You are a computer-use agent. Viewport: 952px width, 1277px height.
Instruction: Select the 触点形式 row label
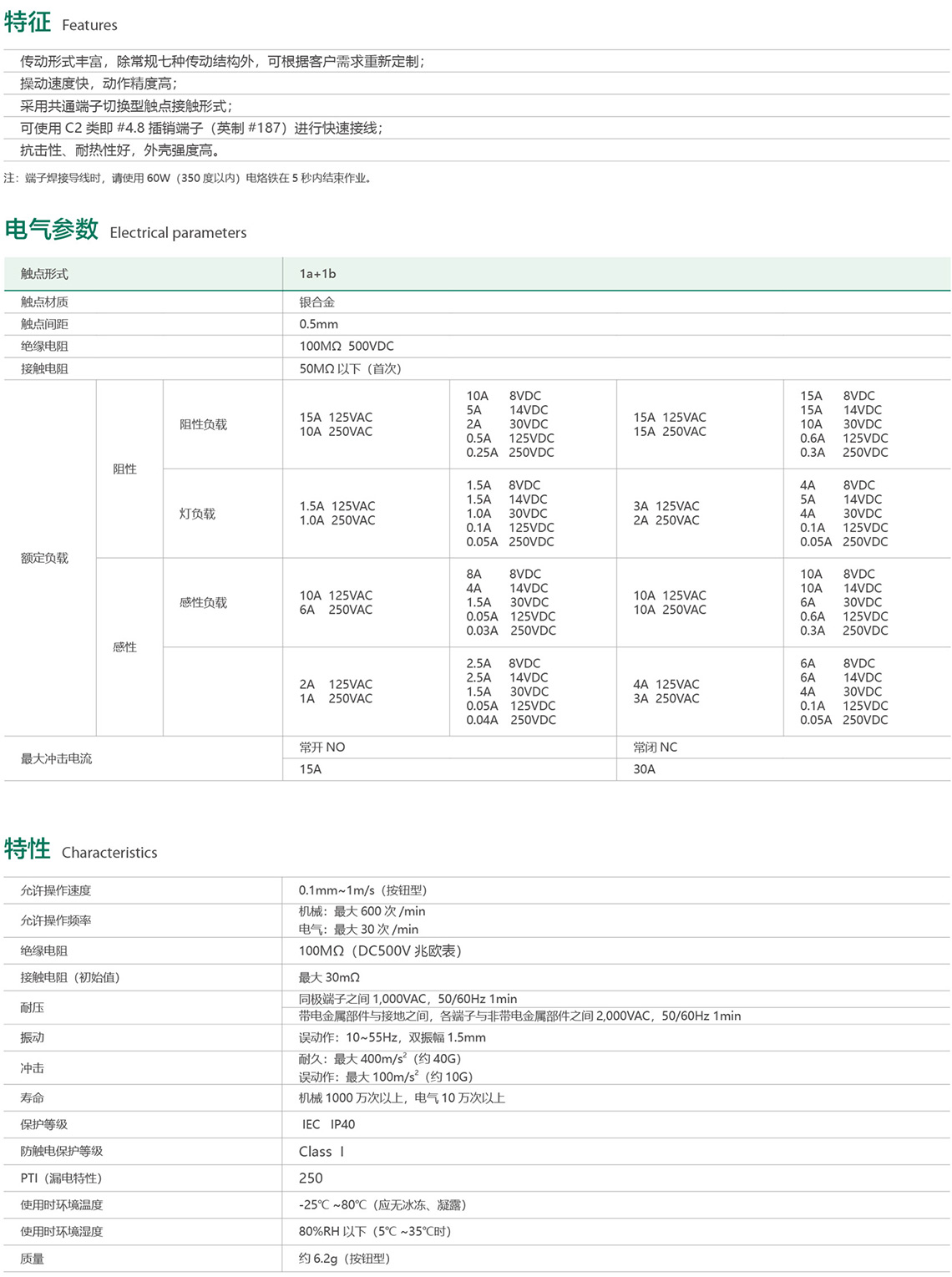pyautogui.click(x=44, y=274)
